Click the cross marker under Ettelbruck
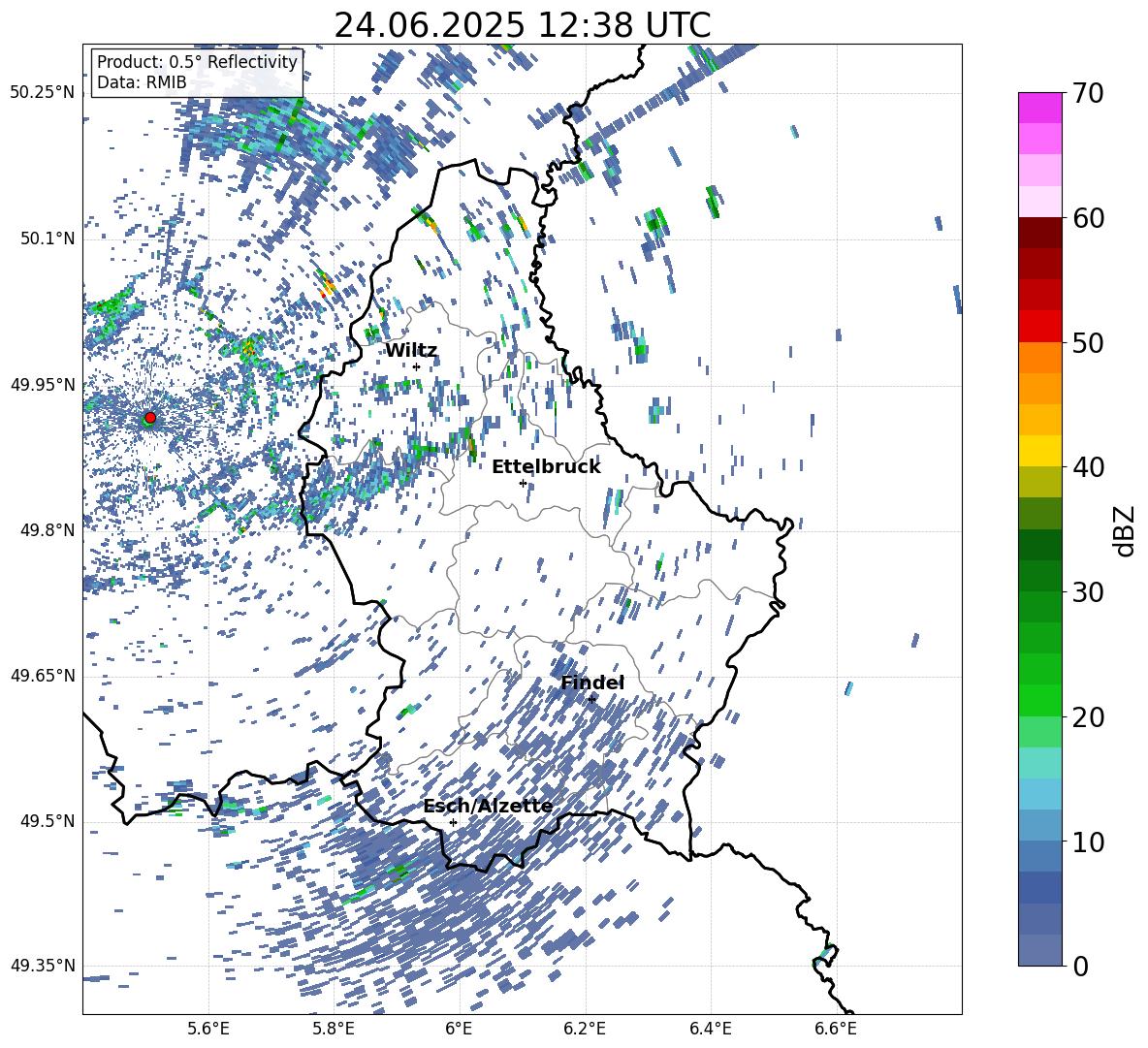 523,483
